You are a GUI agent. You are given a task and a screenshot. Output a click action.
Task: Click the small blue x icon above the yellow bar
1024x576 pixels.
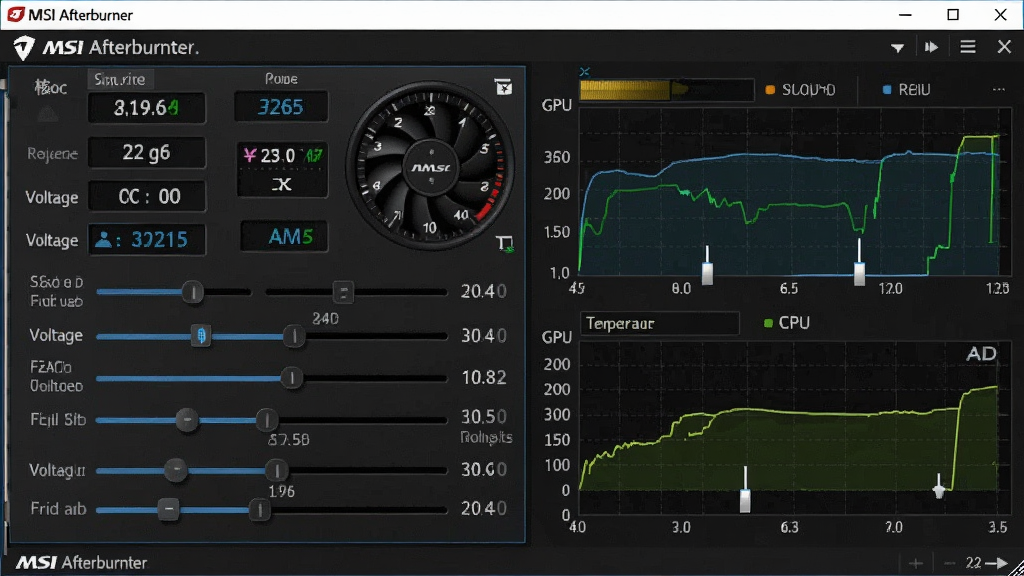coord(584,71)
